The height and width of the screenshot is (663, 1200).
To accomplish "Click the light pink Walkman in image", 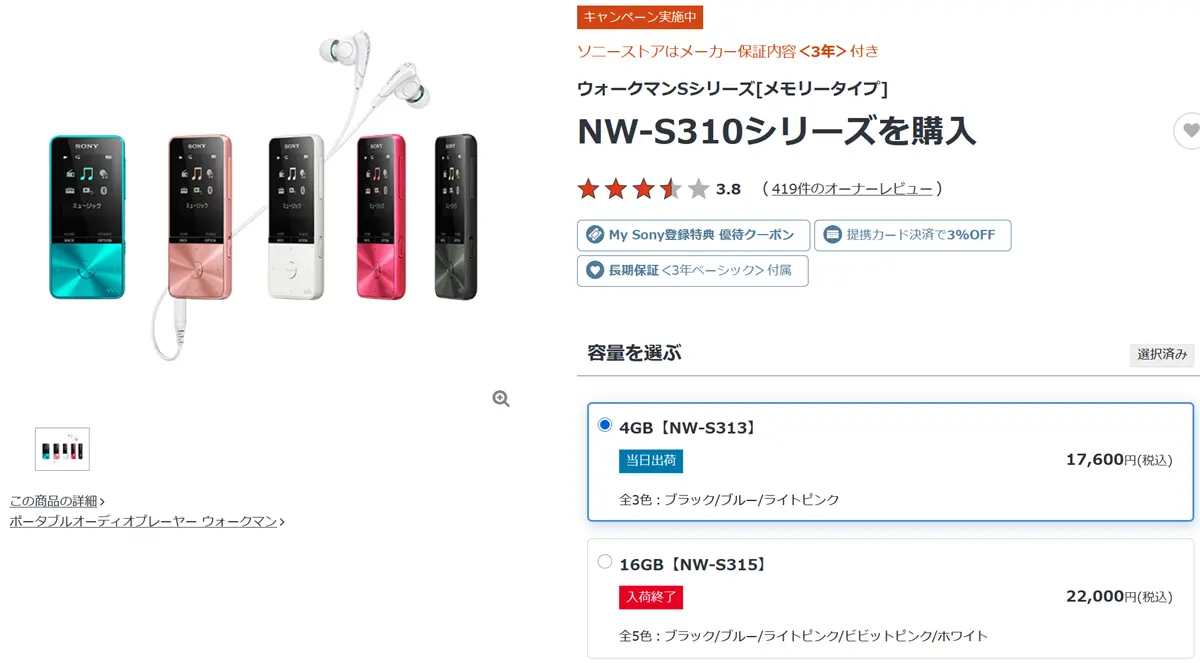I will point(199,217).
